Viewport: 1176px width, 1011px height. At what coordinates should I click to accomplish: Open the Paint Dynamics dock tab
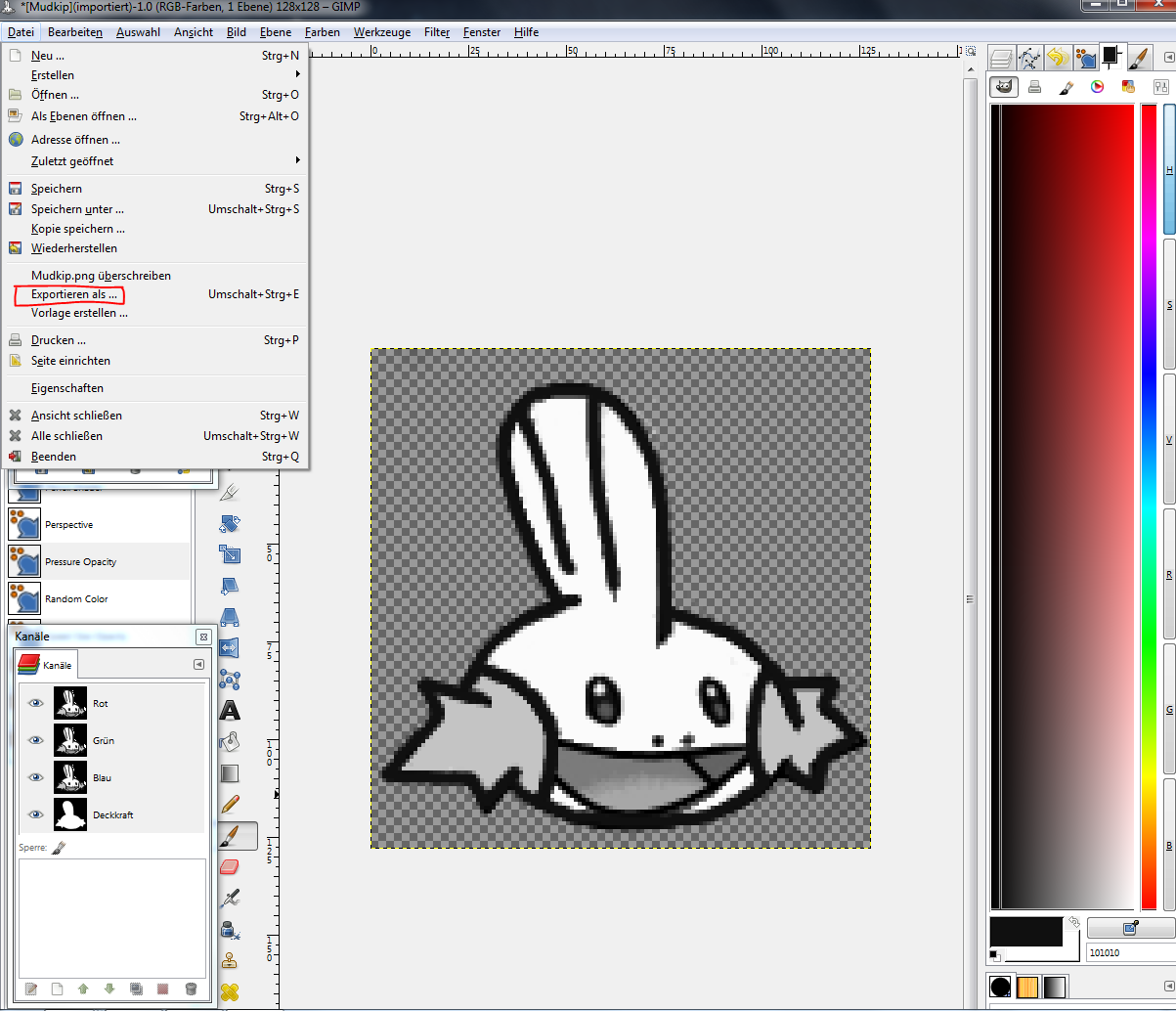1084,58
